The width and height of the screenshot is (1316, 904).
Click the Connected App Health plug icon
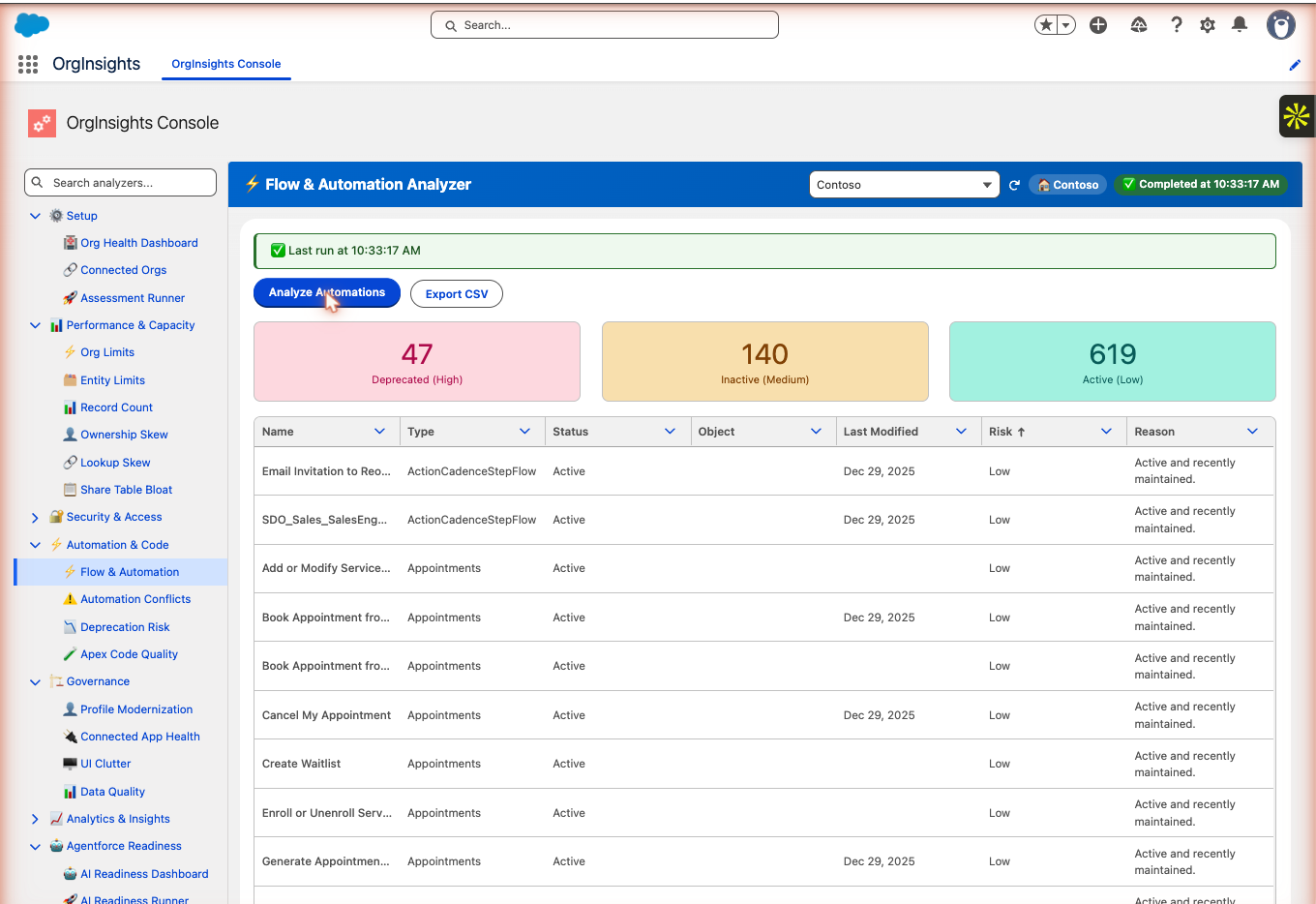coord(70,737)
